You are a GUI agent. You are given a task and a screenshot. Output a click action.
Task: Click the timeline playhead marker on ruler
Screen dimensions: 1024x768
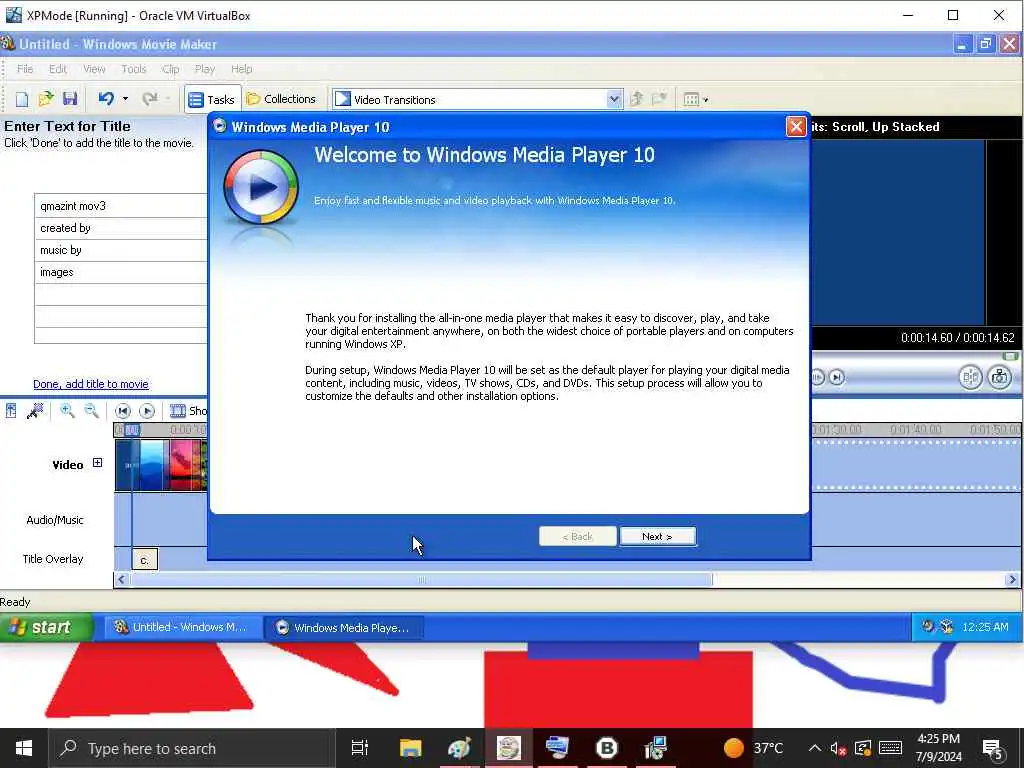click(x=132, y=430)
